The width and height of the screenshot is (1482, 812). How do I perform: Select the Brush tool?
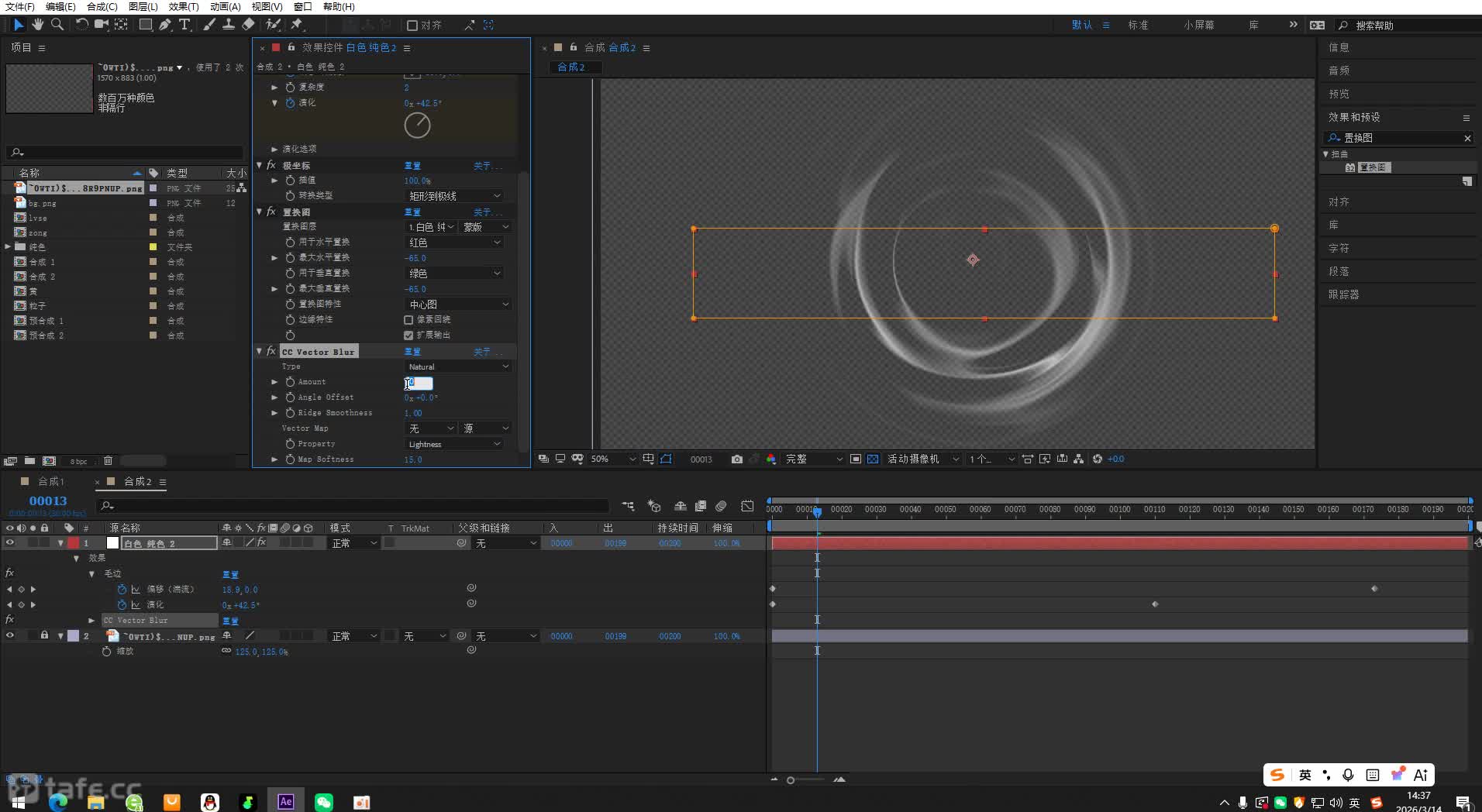pos(209,25)
